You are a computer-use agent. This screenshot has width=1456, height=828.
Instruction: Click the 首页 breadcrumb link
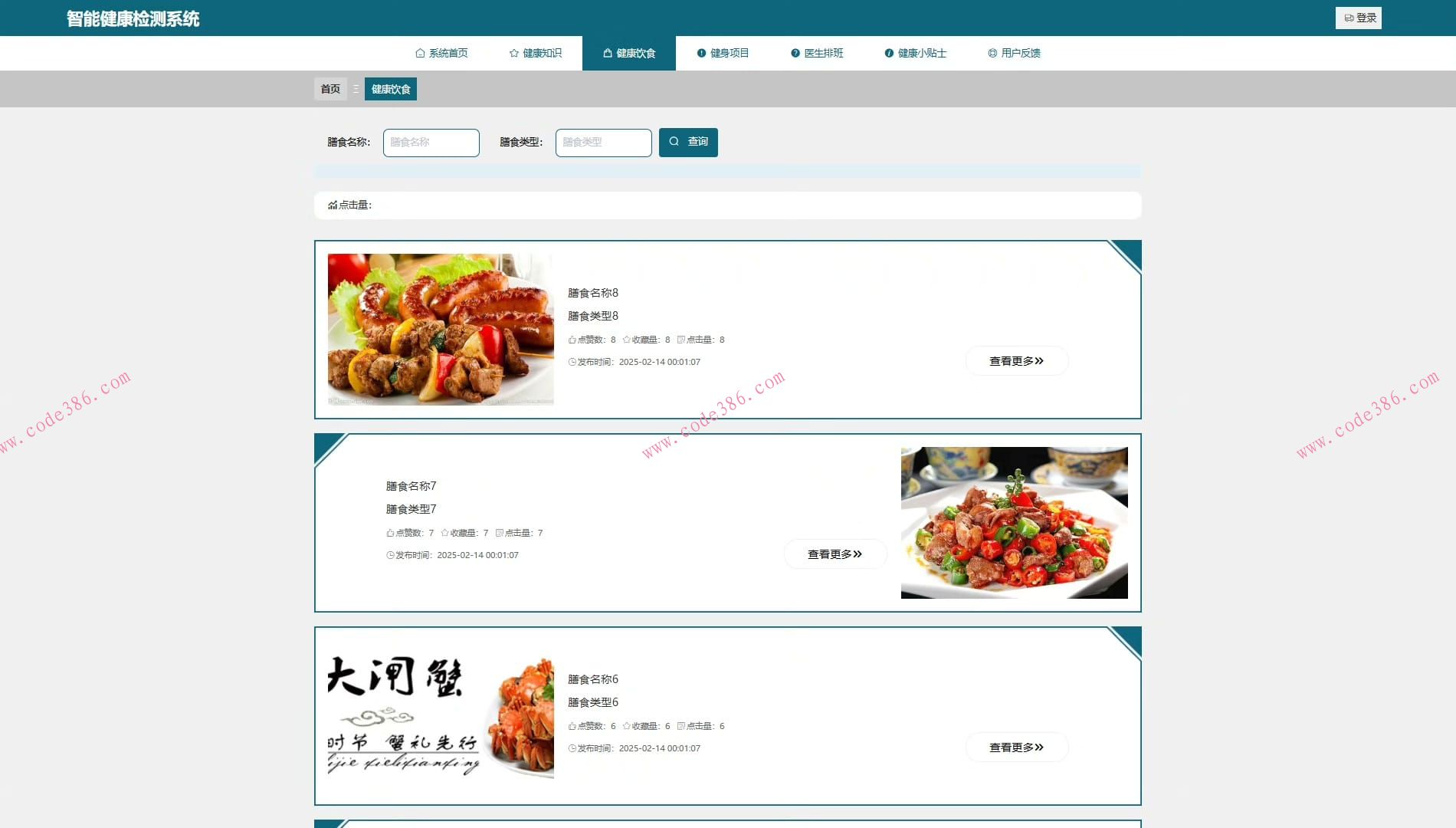[330, 88]
